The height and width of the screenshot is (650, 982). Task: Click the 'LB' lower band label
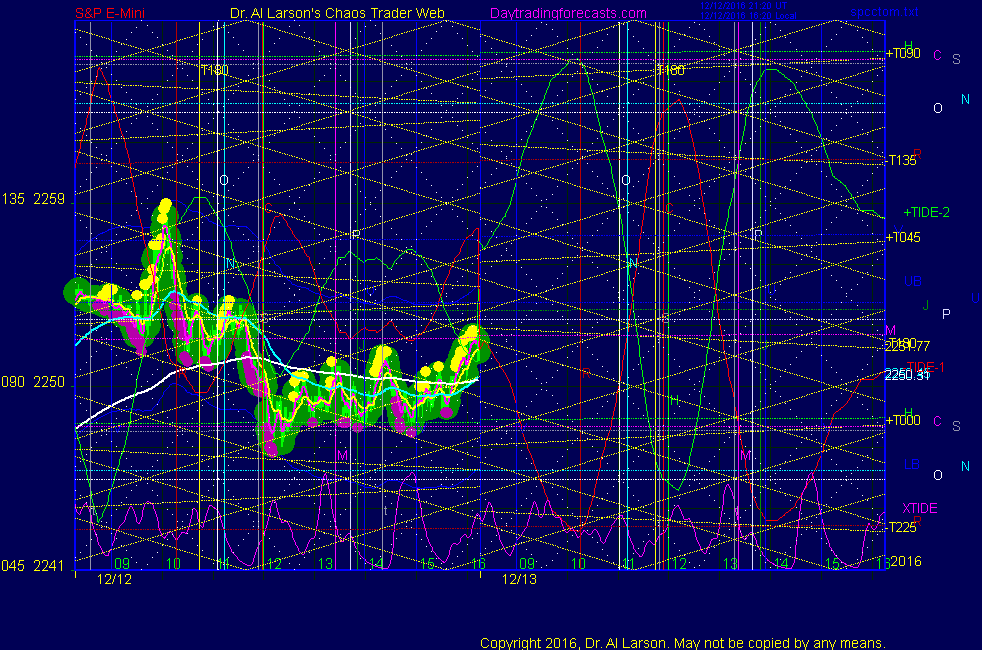(x=912, y=465)
